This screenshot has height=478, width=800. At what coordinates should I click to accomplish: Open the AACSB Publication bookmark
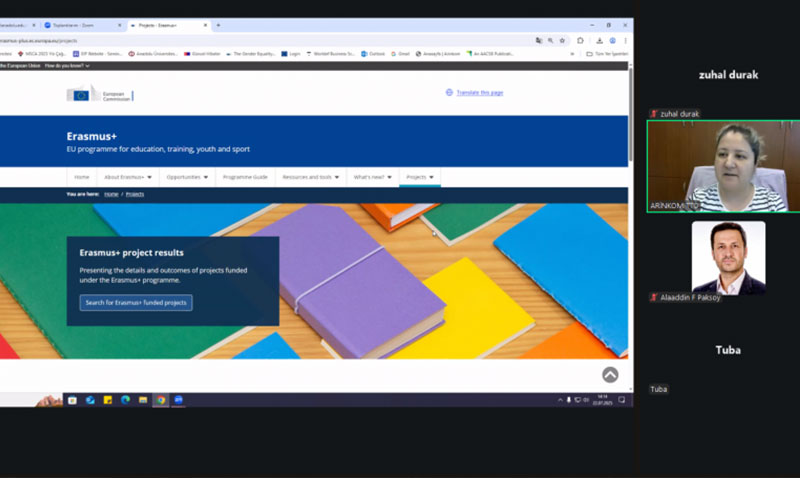(x=490, y=54)
